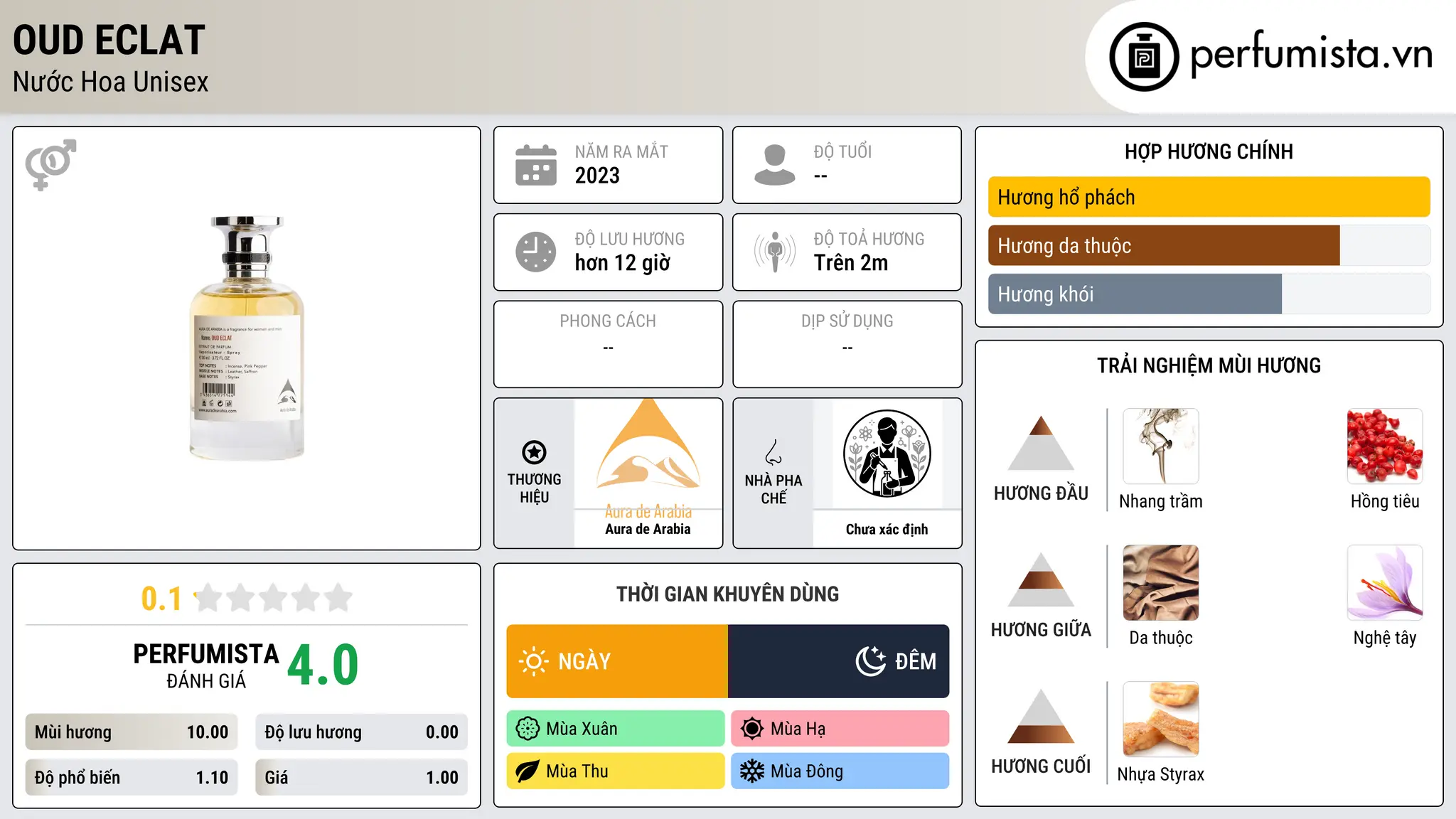1456x819 pixels.
Task: Click the Nhang trầm note image
Action: point(1161,446)
